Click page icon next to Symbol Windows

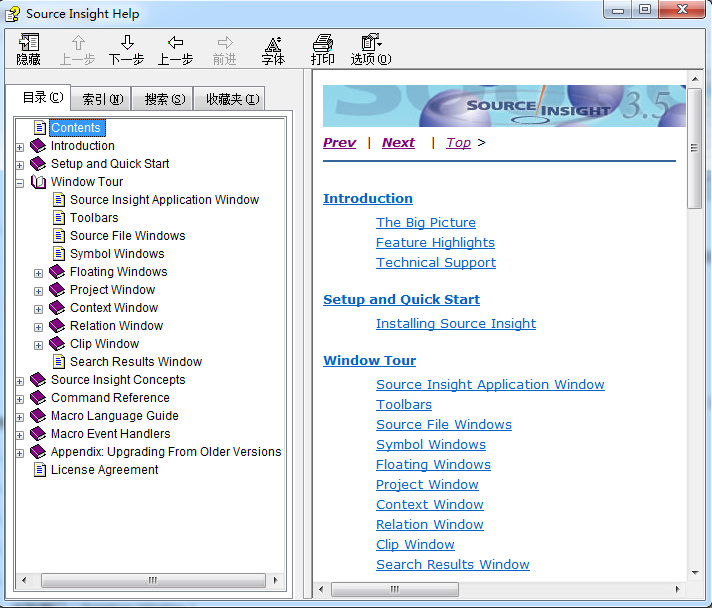(x=59, y=253)
